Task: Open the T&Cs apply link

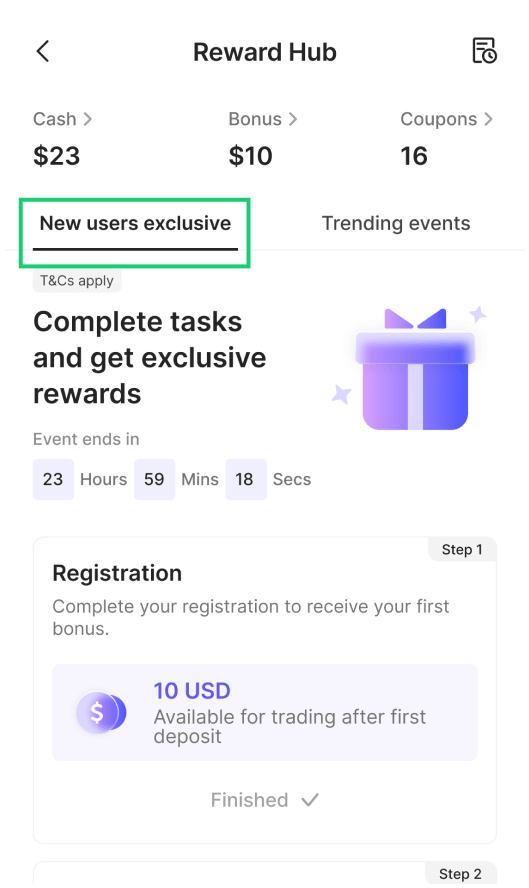Action: [77, 281]
